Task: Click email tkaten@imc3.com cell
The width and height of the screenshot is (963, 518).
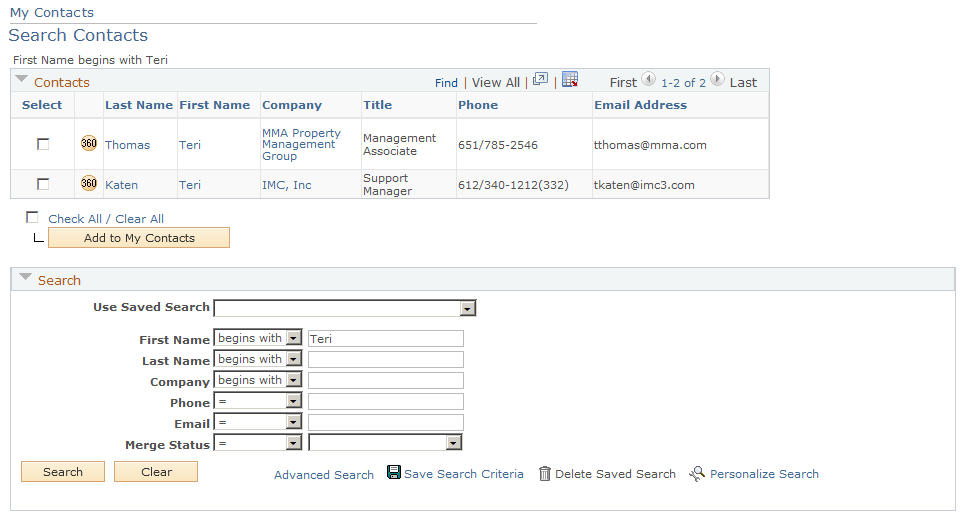Action: click(644, 185)
